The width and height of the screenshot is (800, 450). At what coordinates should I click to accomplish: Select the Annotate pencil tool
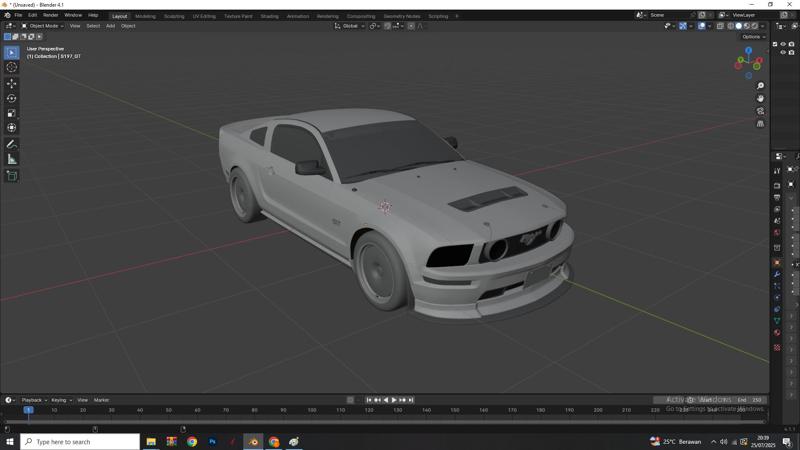[12, 144]
